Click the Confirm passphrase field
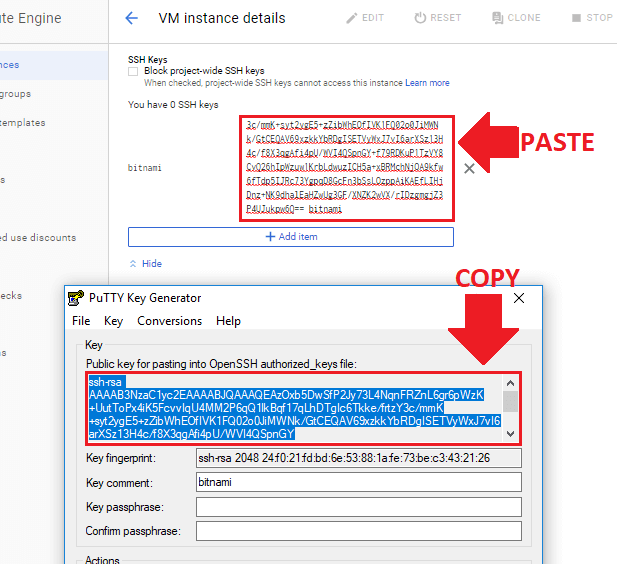 [359, 531]
